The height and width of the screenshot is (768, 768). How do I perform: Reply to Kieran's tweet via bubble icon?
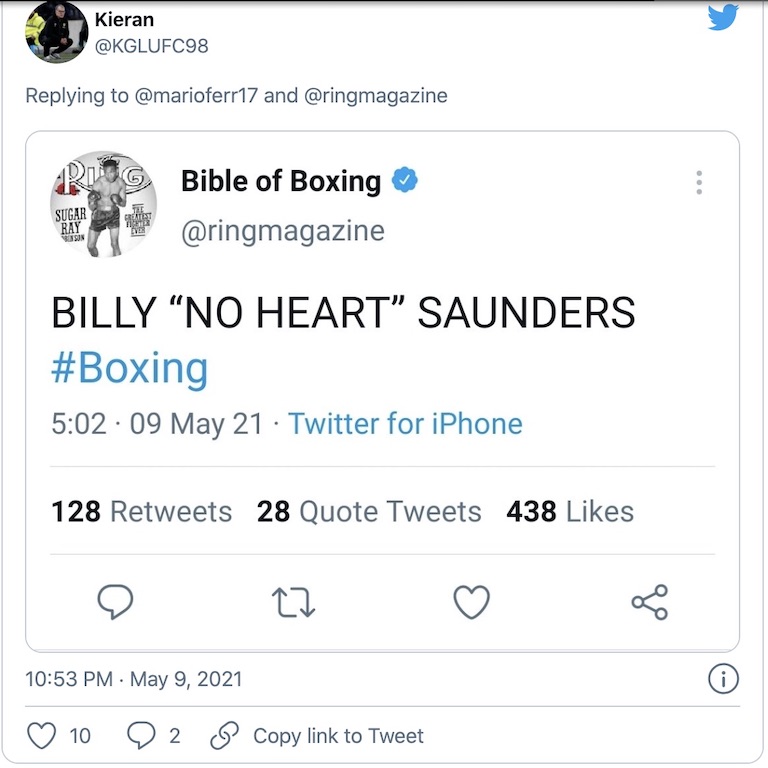click(139, 736)
